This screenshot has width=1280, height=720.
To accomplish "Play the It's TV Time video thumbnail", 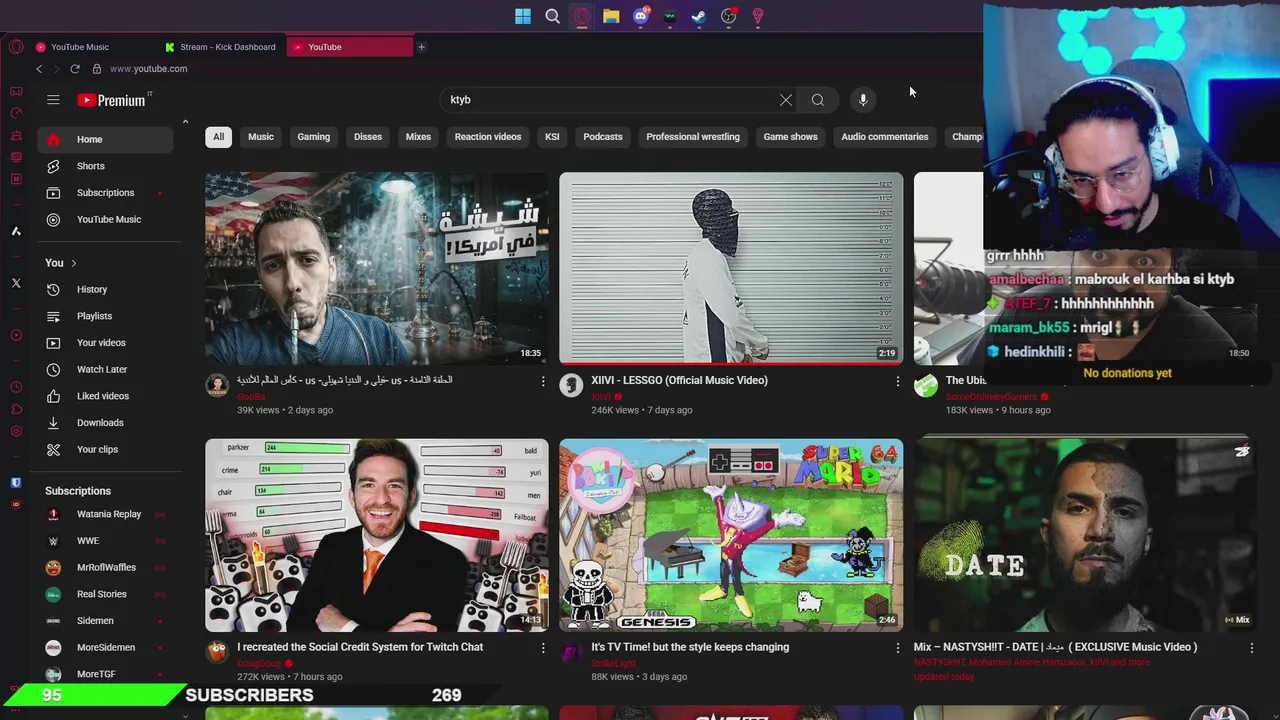I will [731, 535].
